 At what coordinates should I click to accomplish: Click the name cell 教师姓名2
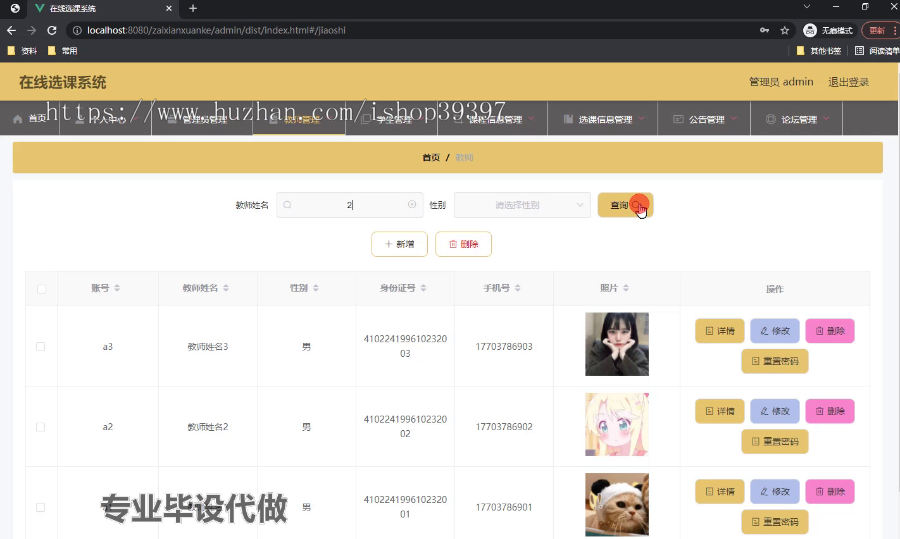click(208, 426)
